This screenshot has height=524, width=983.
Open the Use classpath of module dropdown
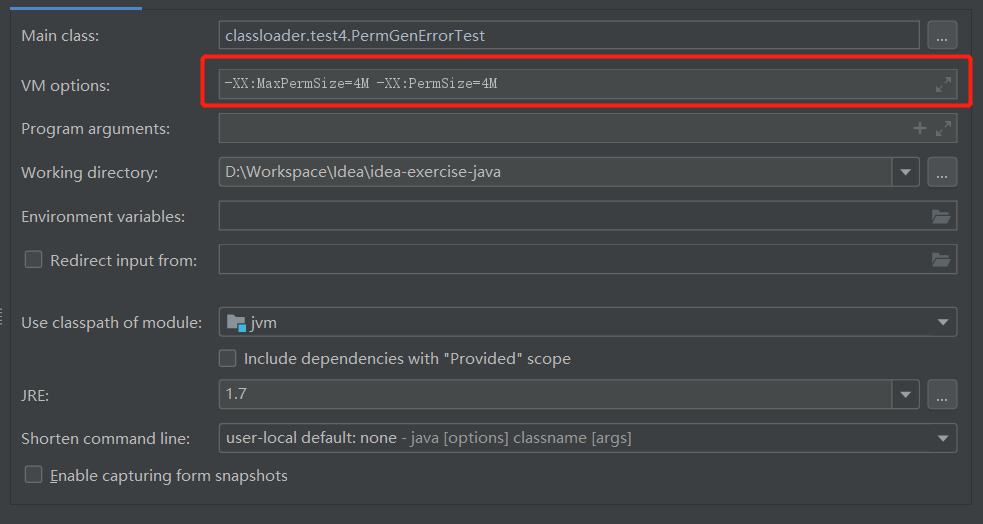point(942,323)
